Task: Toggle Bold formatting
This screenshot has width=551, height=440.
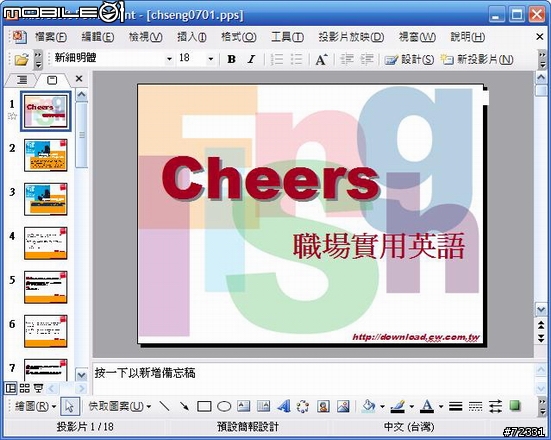Action: point(231,59)
